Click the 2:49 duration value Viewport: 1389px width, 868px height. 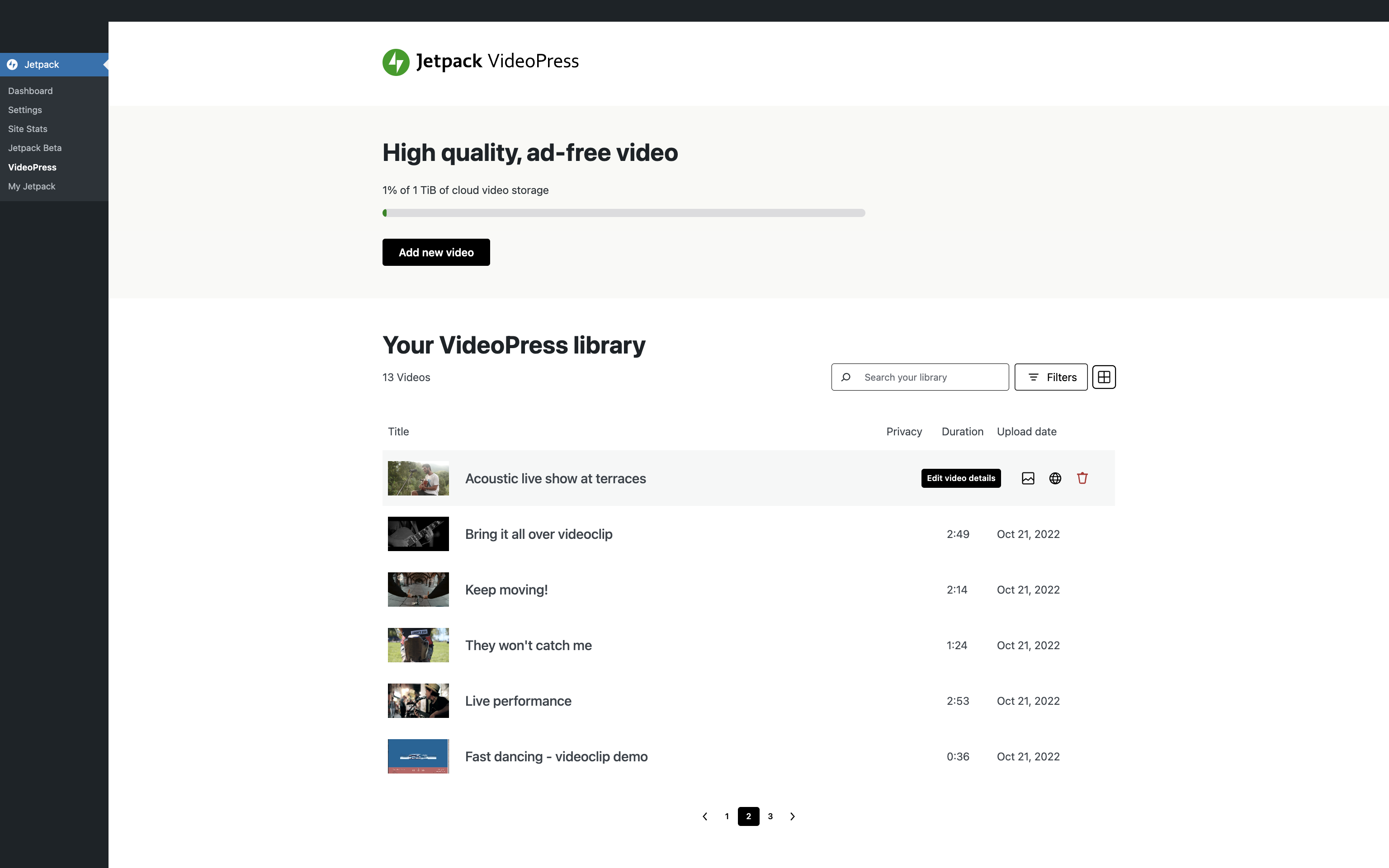coord(958,534)
